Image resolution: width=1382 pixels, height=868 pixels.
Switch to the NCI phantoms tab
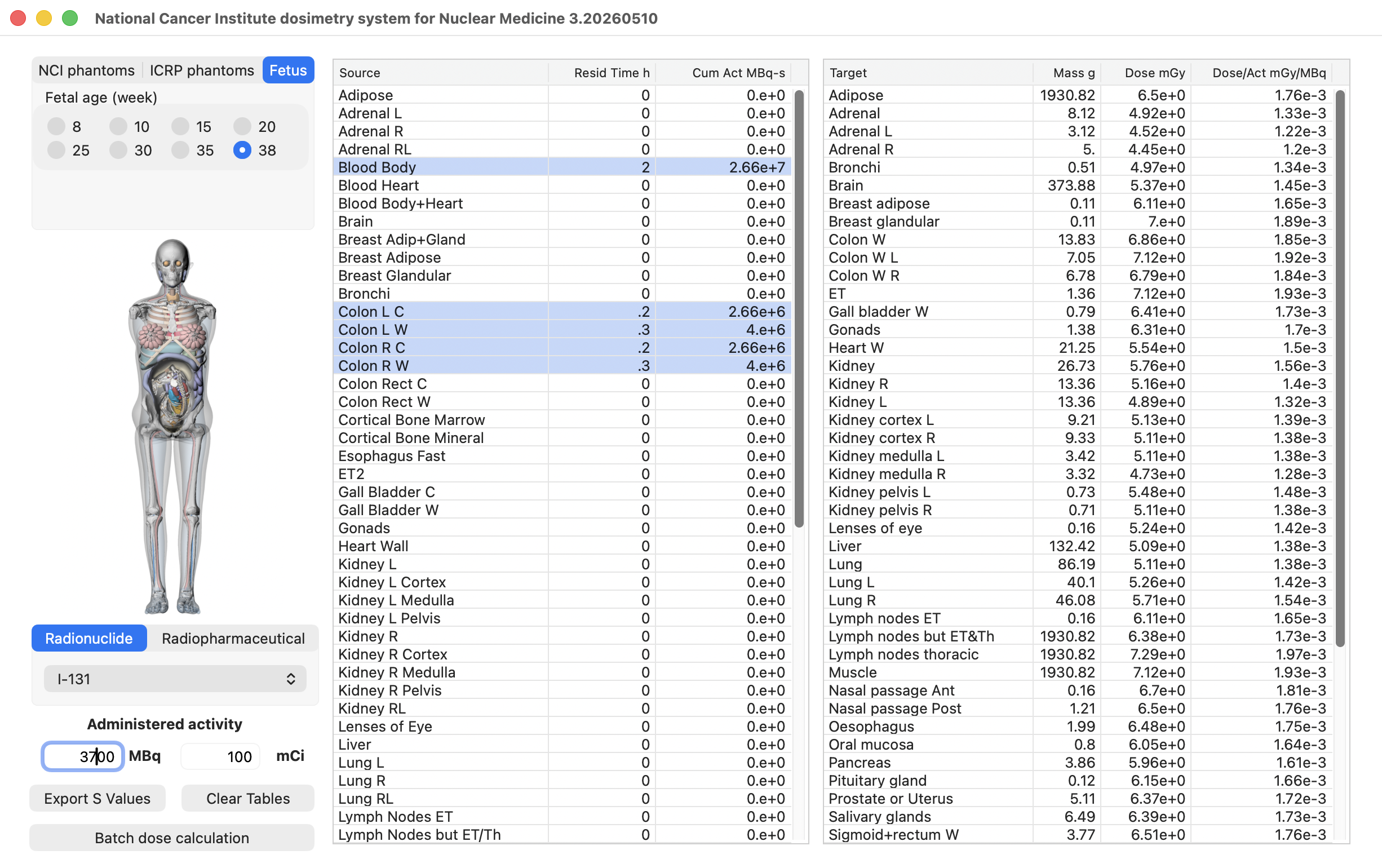coord(87,70)
